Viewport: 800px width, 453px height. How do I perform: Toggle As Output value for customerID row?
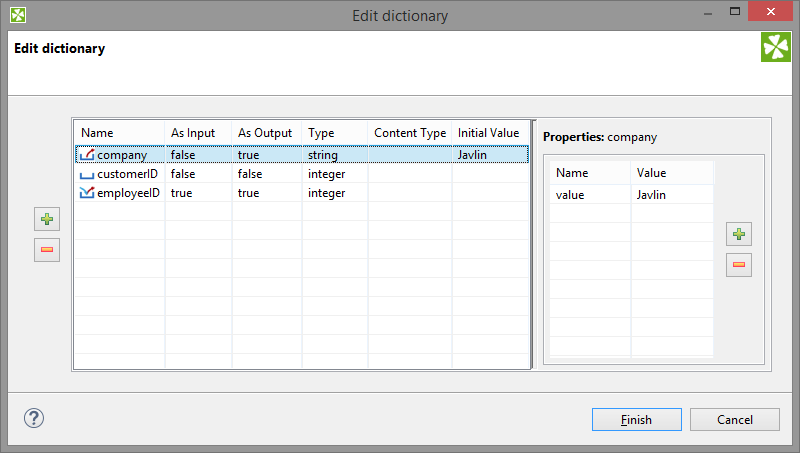(252, 174)
